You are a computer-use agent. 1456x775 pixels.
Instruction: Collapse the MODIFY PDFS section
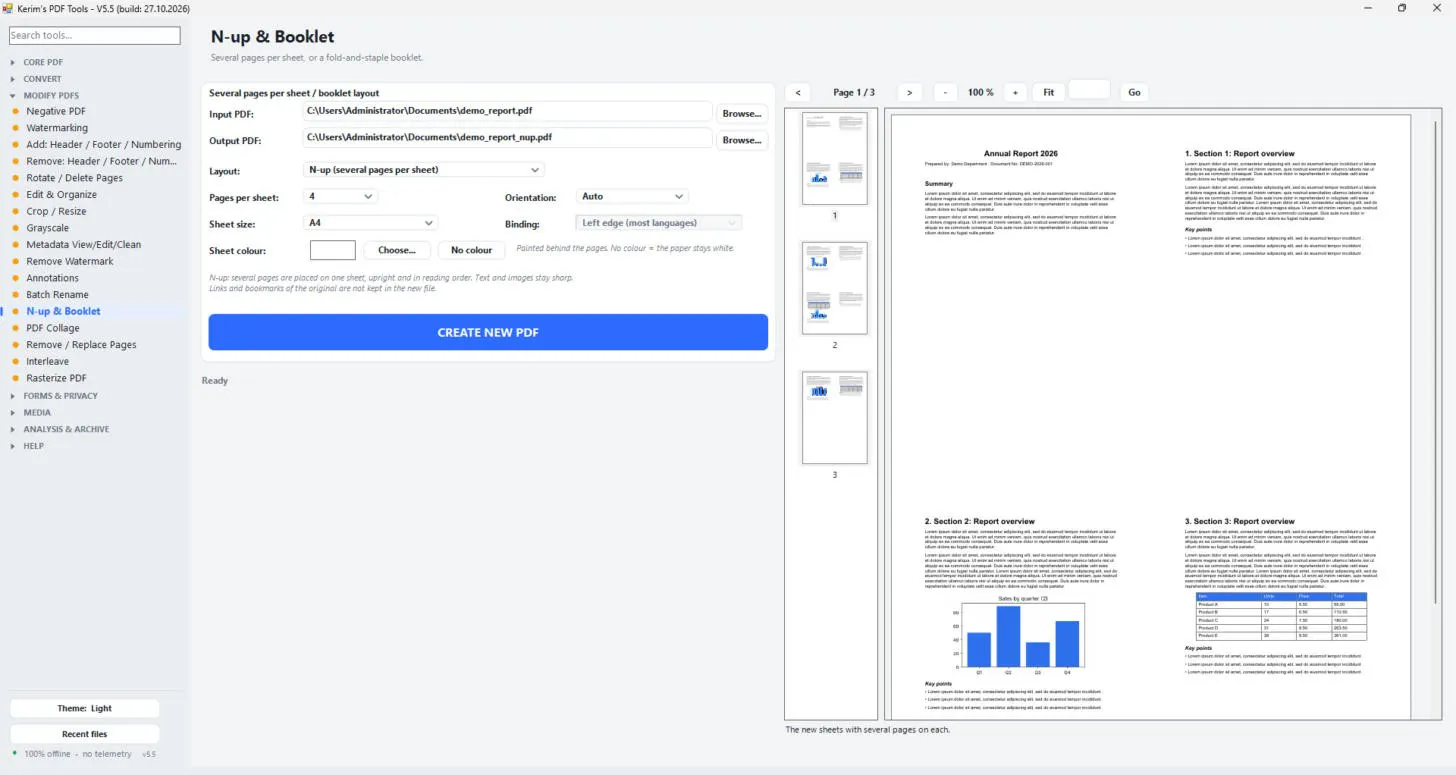click(51, 95)
